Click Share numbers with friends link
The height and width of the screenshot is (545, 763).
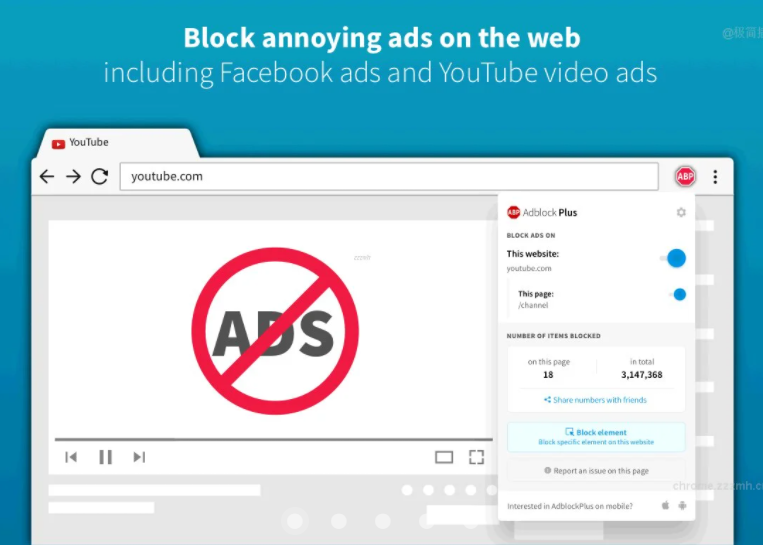595,400
